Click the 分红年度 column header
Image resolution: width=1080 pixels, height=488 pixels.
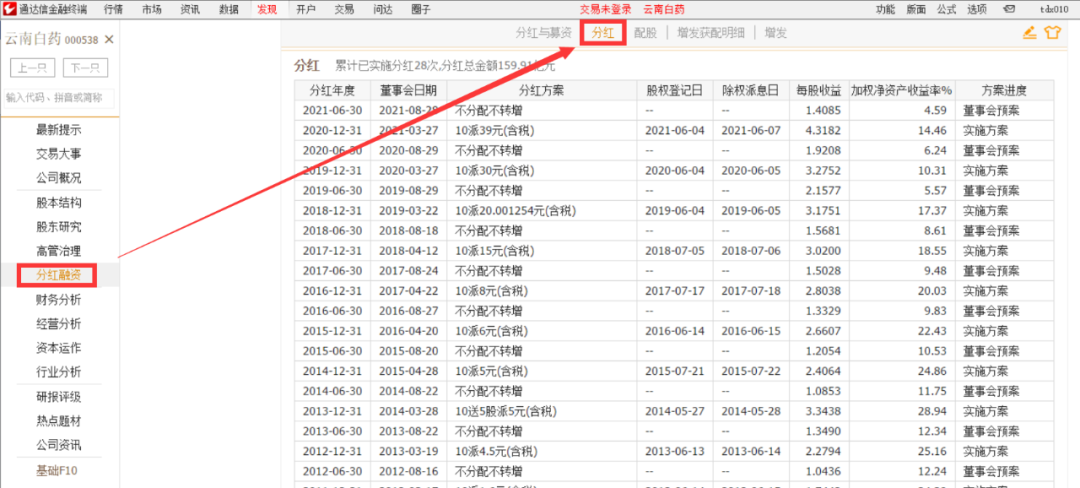pyautogui.click(x=333, y=90)
